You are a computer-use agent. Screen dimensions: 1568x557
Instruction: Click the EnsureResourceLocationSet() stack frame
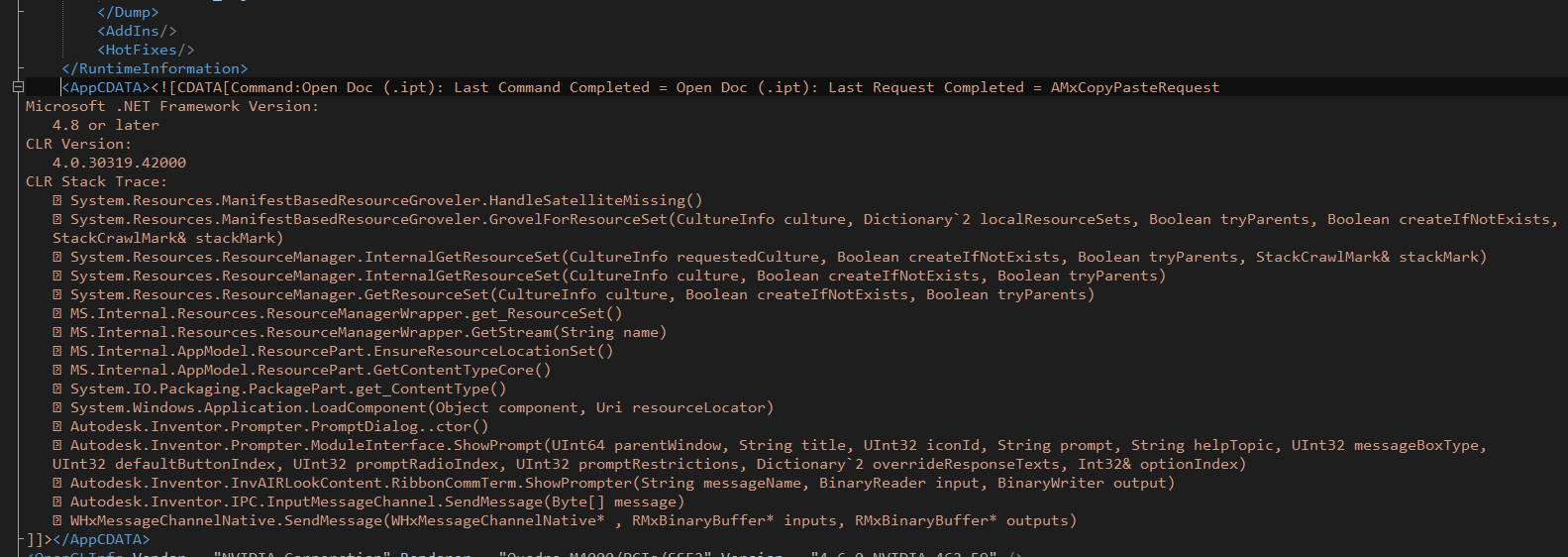tap(342, 351)
